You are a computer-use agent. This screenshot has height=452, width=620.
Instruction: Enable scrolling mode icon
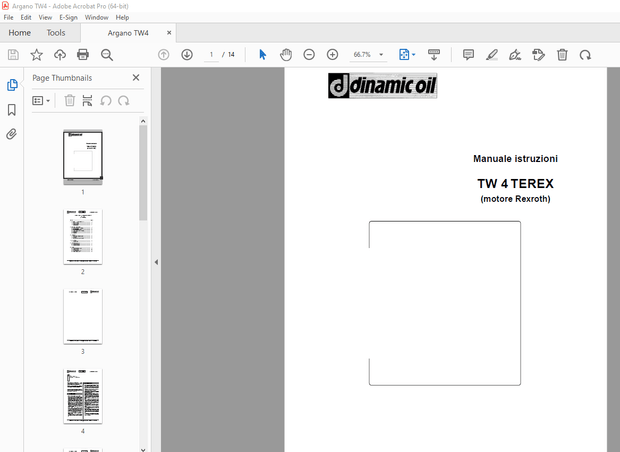[x=434, y=55]
